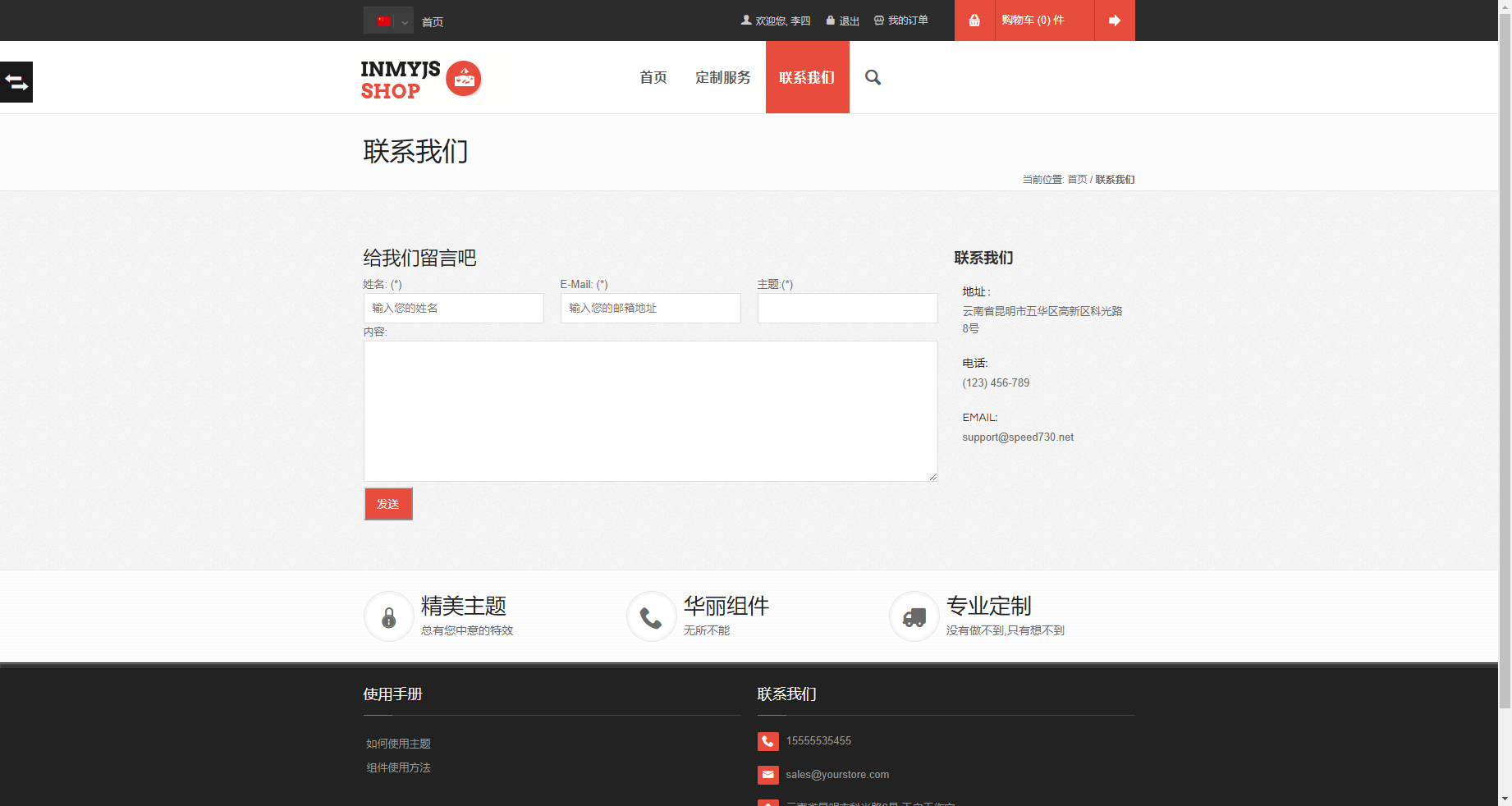Screen dimensions: 1512x806
Task: Click the footer 使用手册 heading
Action: [x=392, y=694]
